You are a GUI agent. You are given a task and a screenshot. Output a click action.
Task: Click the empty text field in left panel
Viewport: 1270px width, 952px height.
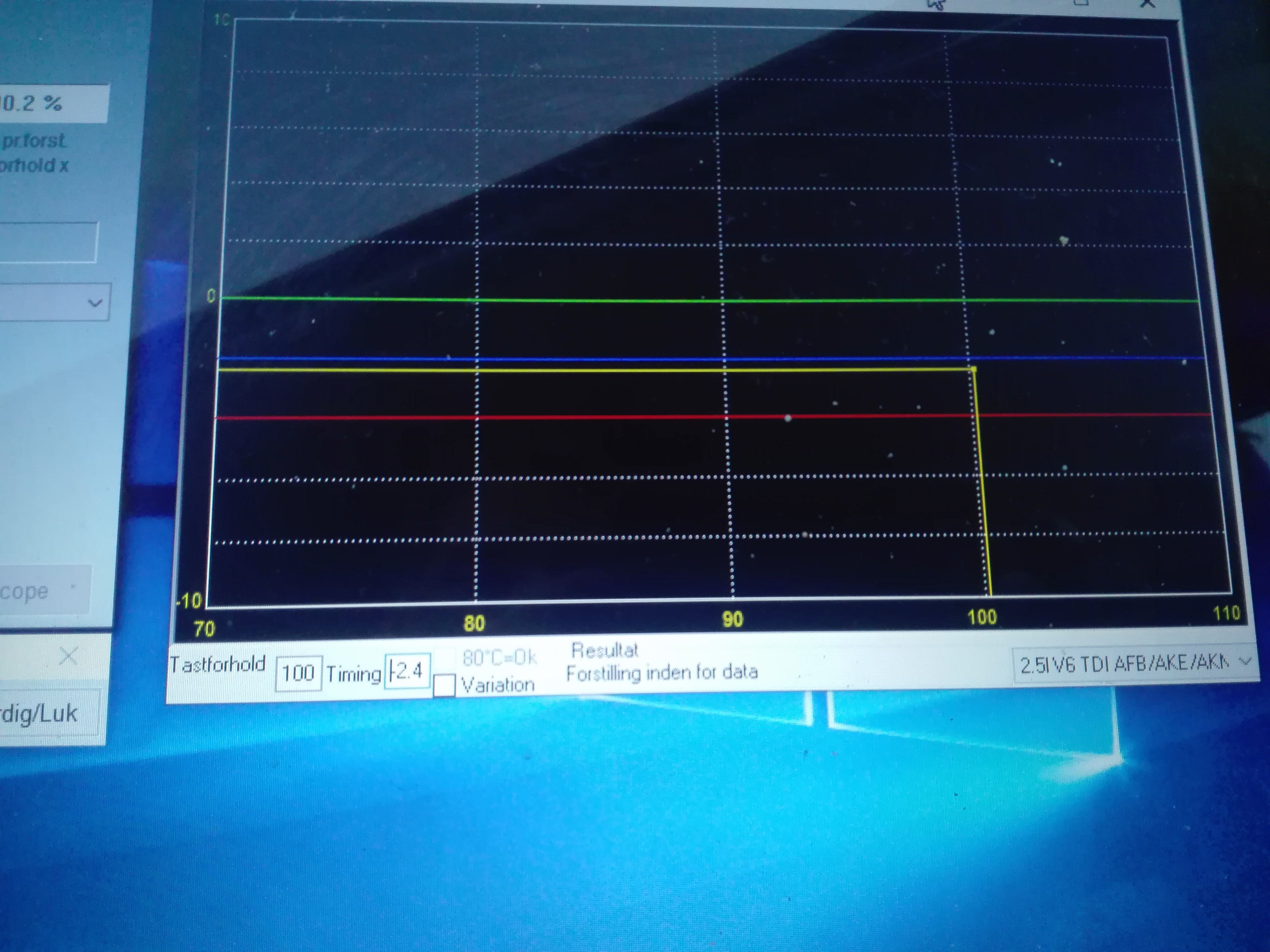(49, 242)
